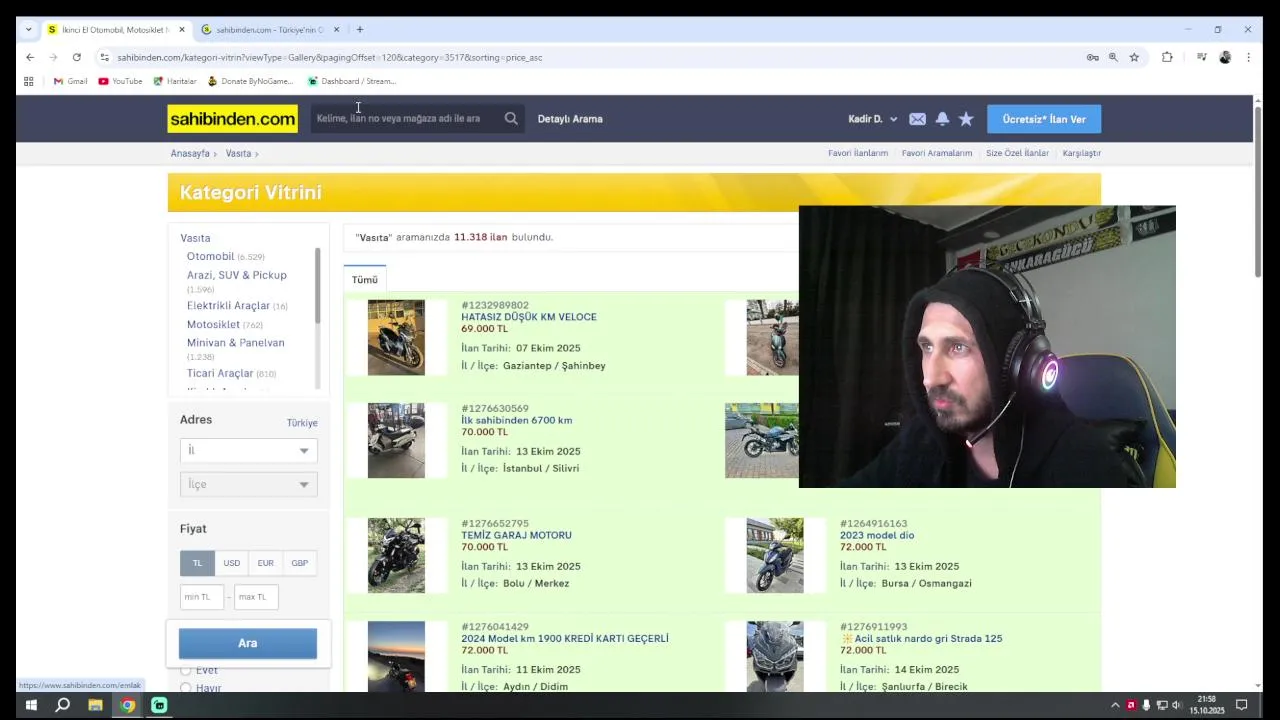Open the Donate ByNoGame bookmark
The width and height of the screenshot is (1280, 720).
pyautogui.click(x=250, y=81)
